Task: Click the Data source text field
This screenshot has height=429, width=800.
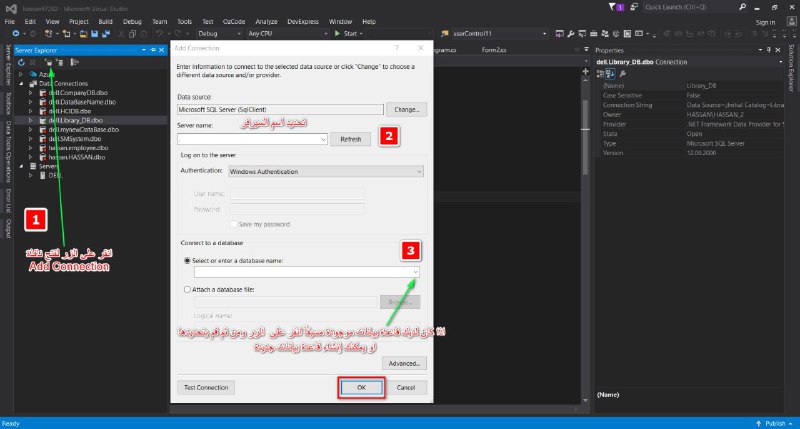Action: click(280, 110)
